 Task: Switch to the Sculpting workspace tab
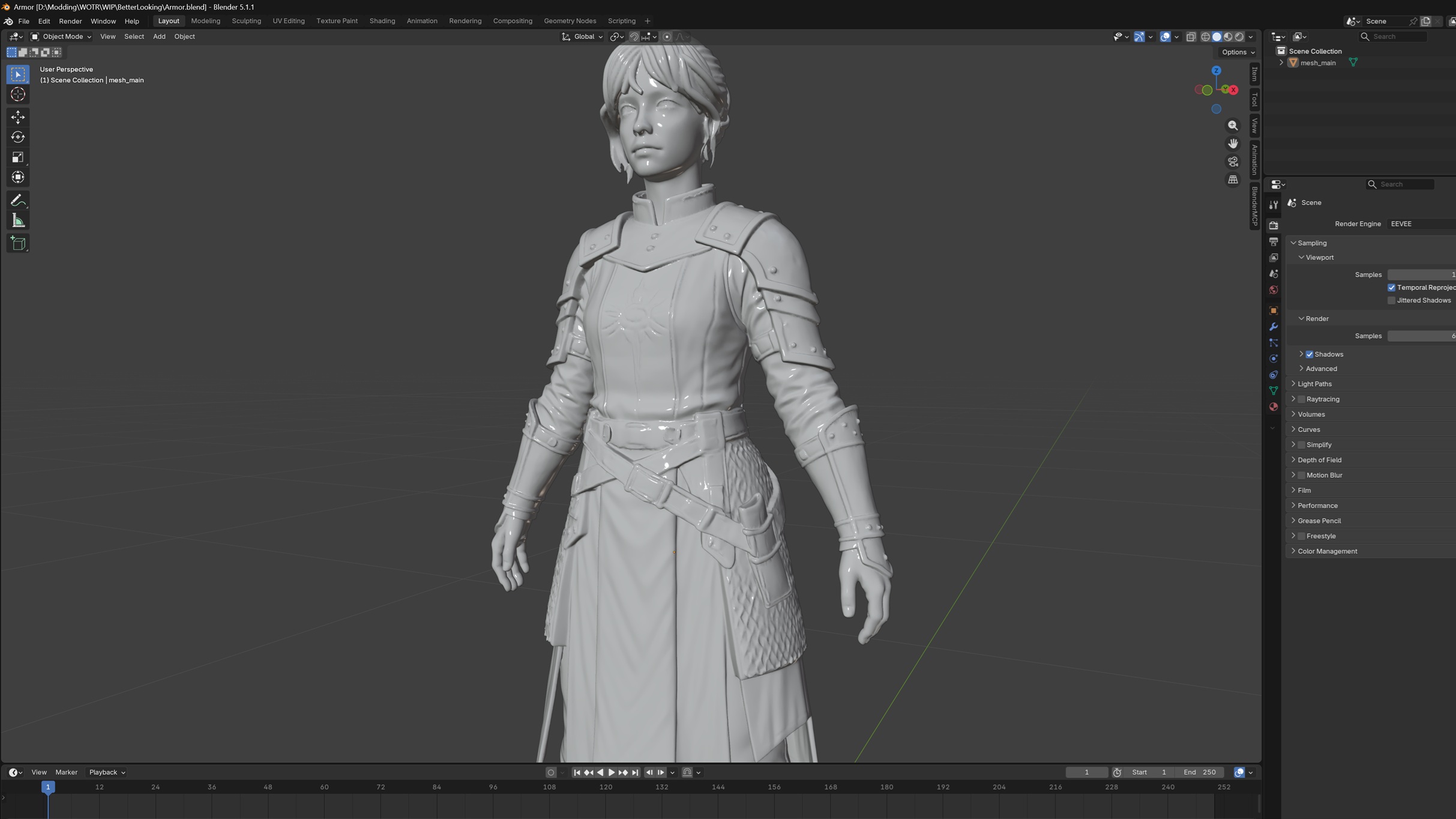pos(247,21)
